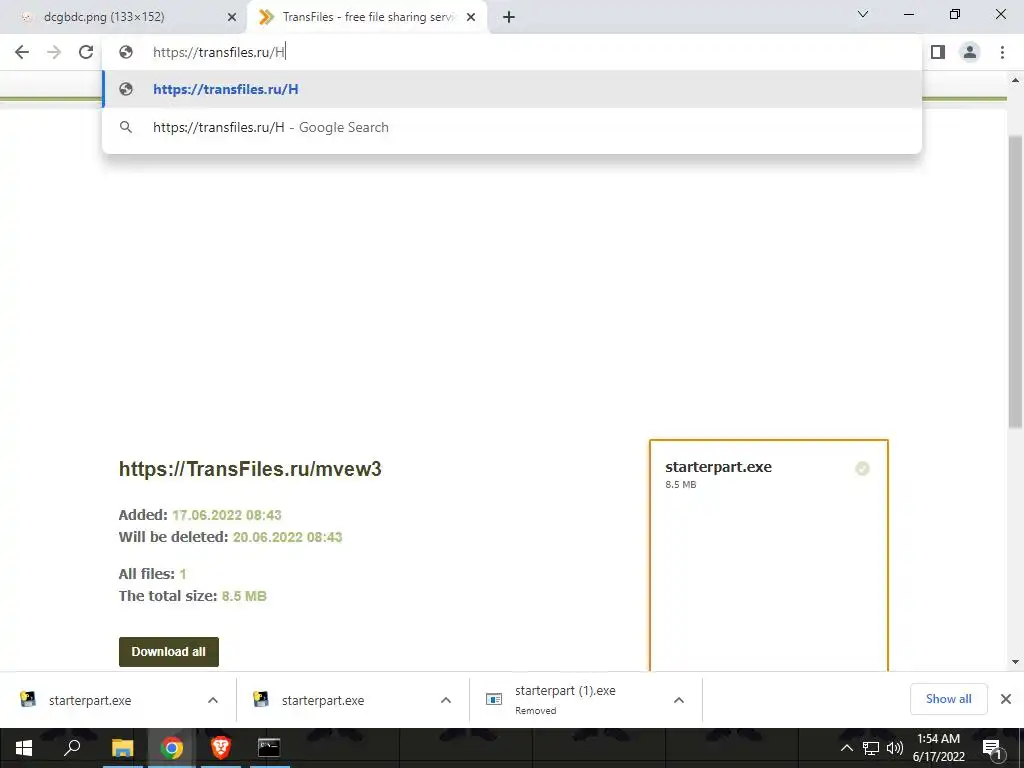
Task: Choose the Google Search suggestion for transfiles.ru/H
Action: click(512, 127)
